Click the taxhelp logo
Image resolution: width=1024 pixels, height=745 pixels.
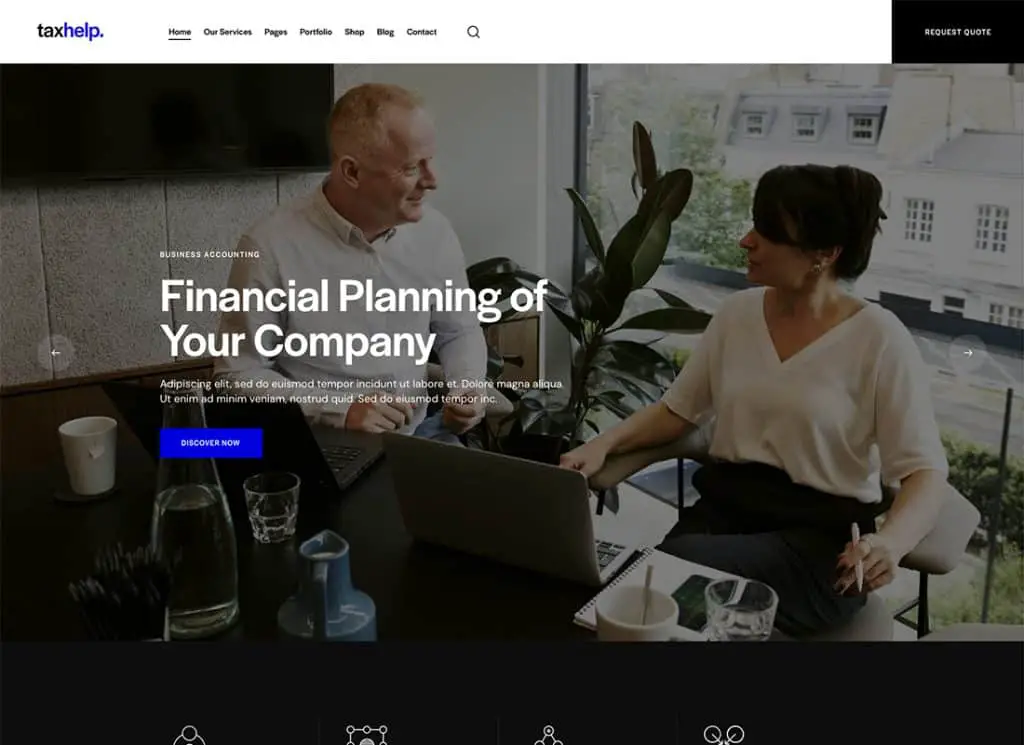71,31
